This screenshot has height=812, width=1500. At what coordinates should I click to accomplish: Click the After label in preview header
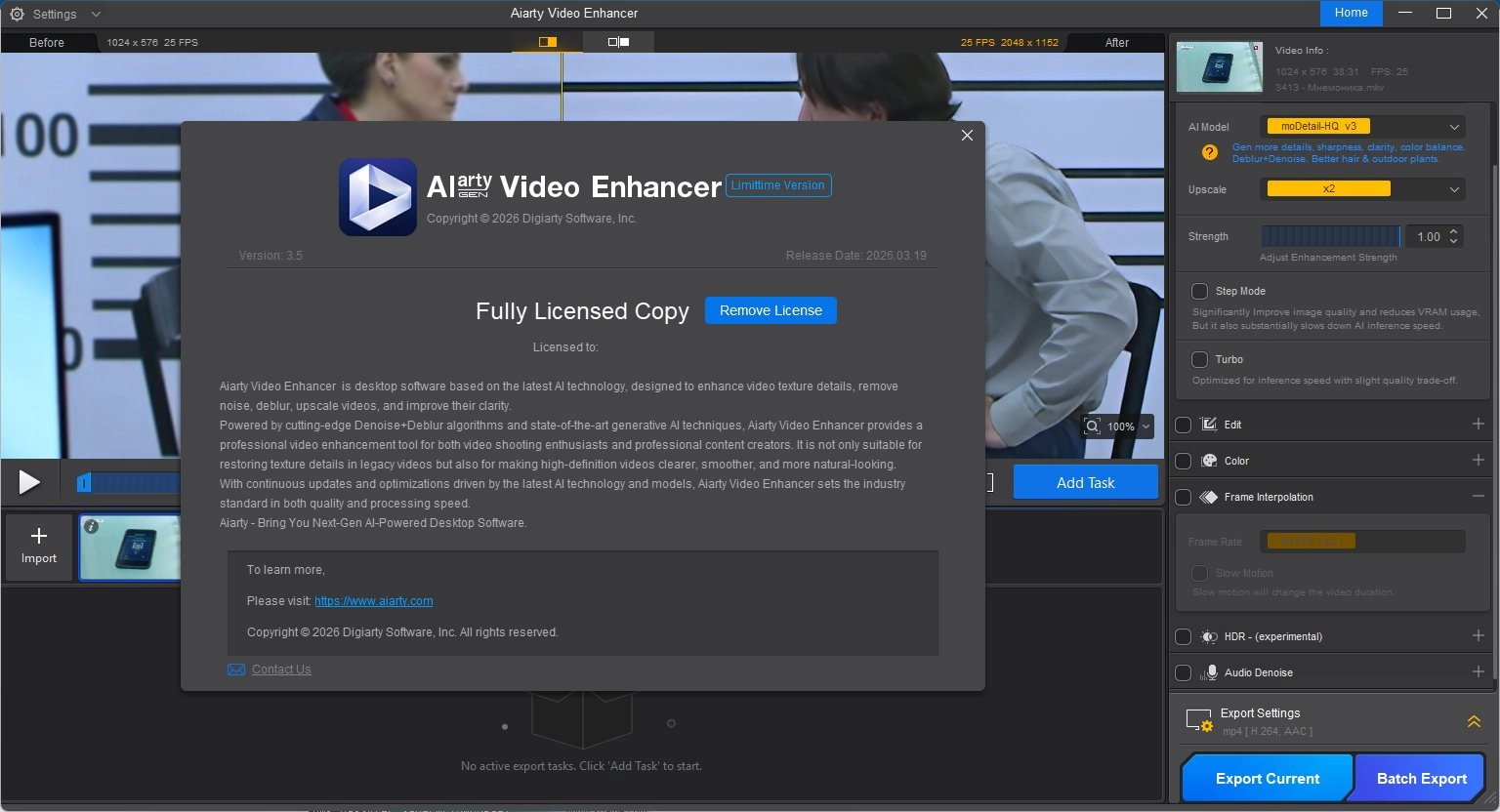click(1116, 43)
